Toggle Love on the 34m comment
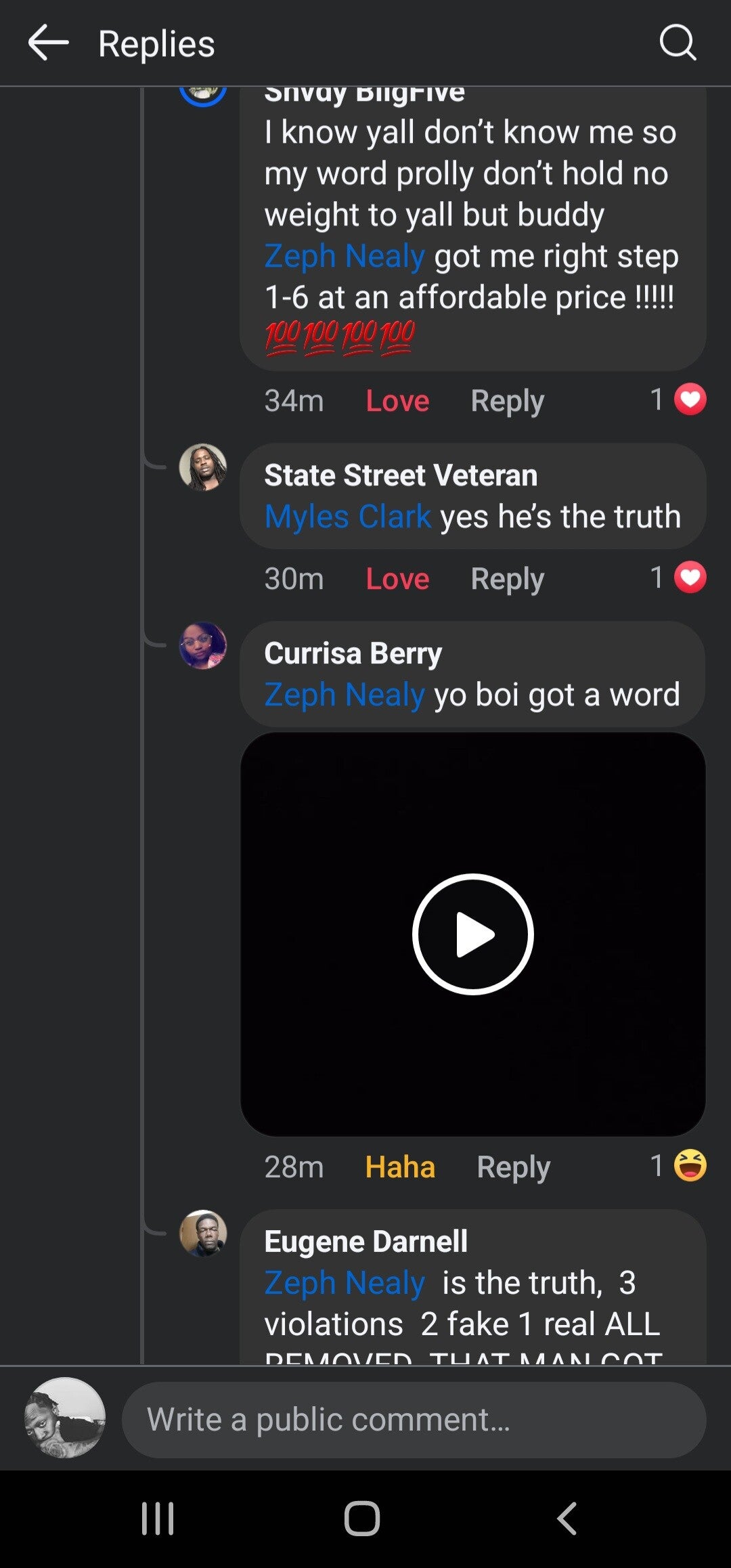The width and height of the screenshot is (731, 1568). pos(397,401)
